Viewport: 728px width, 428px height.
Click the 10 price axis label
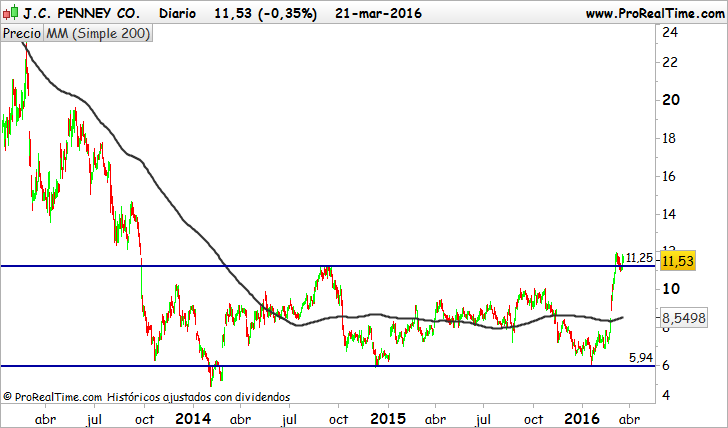click(671, 289)
